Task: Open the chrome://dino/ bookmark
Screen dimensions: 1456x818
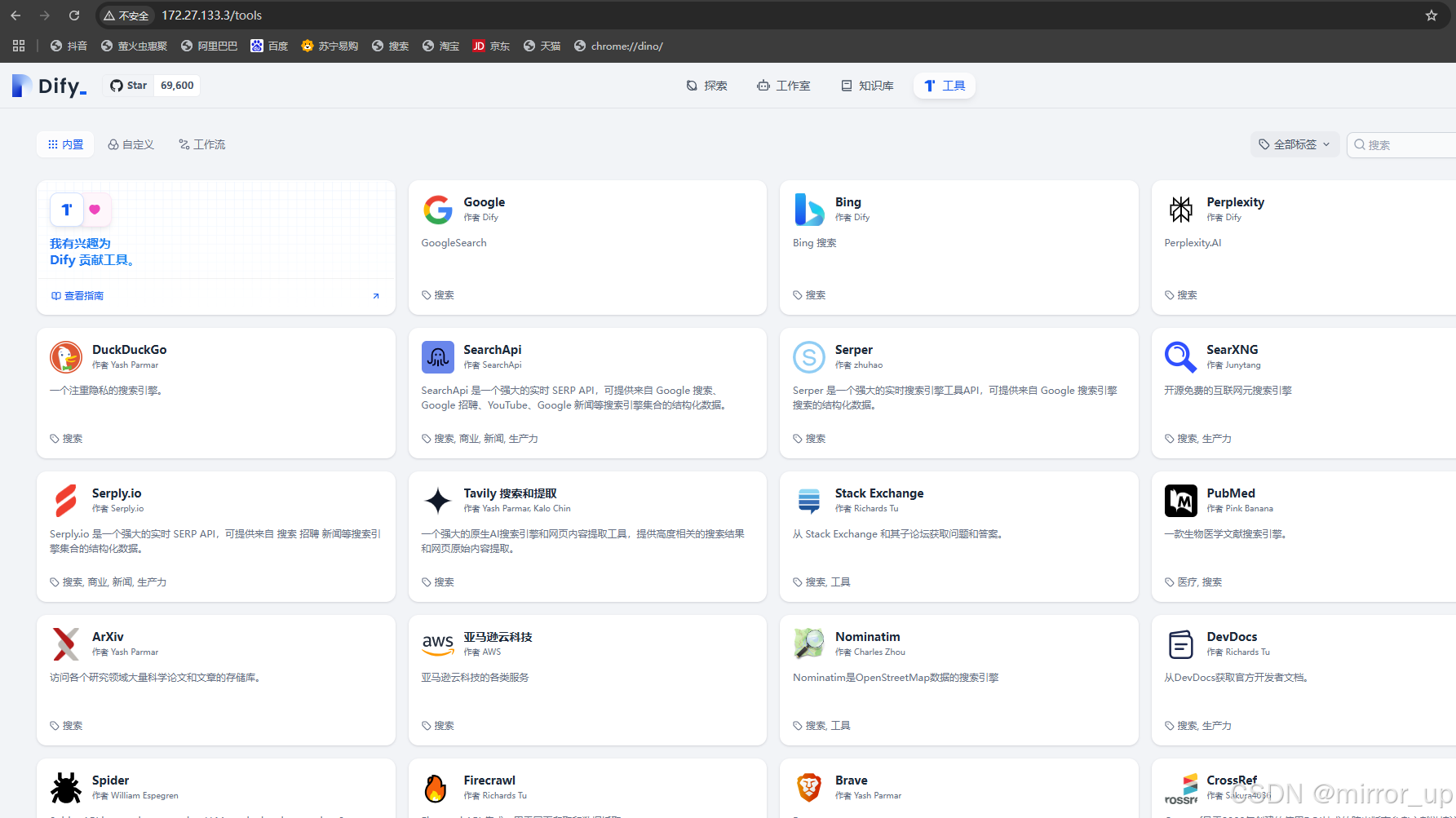Action: [618, 46]
